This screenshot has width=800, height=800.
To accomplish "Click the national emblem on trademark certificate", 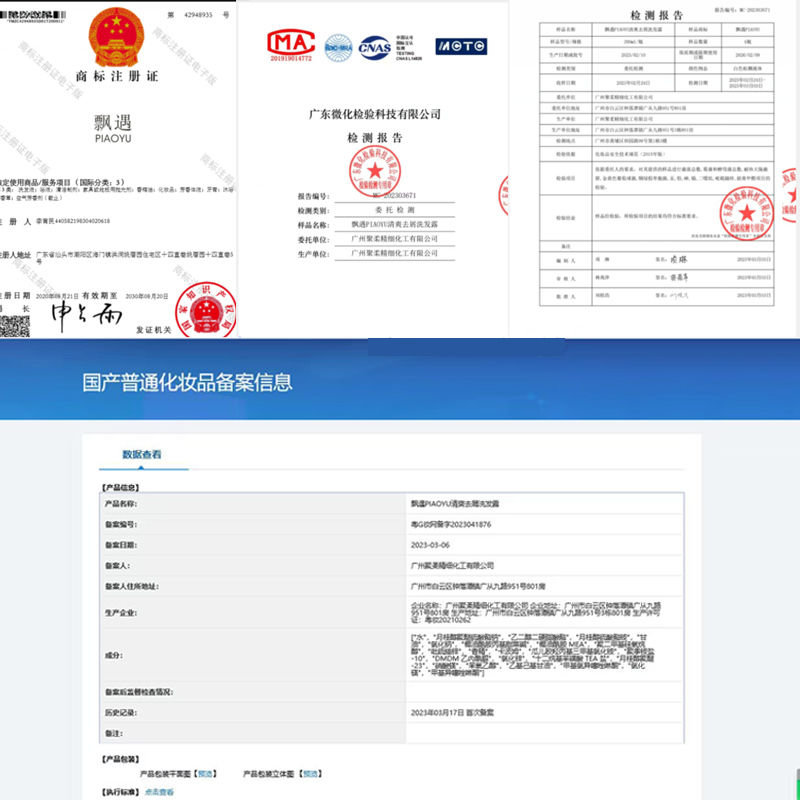I will pos(116,36).
